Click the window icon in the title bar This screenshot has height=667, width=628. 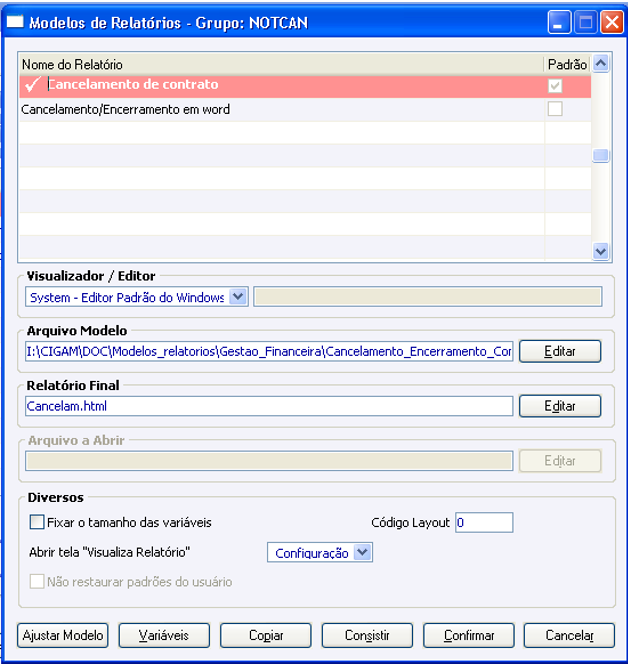tap(15, 21)
